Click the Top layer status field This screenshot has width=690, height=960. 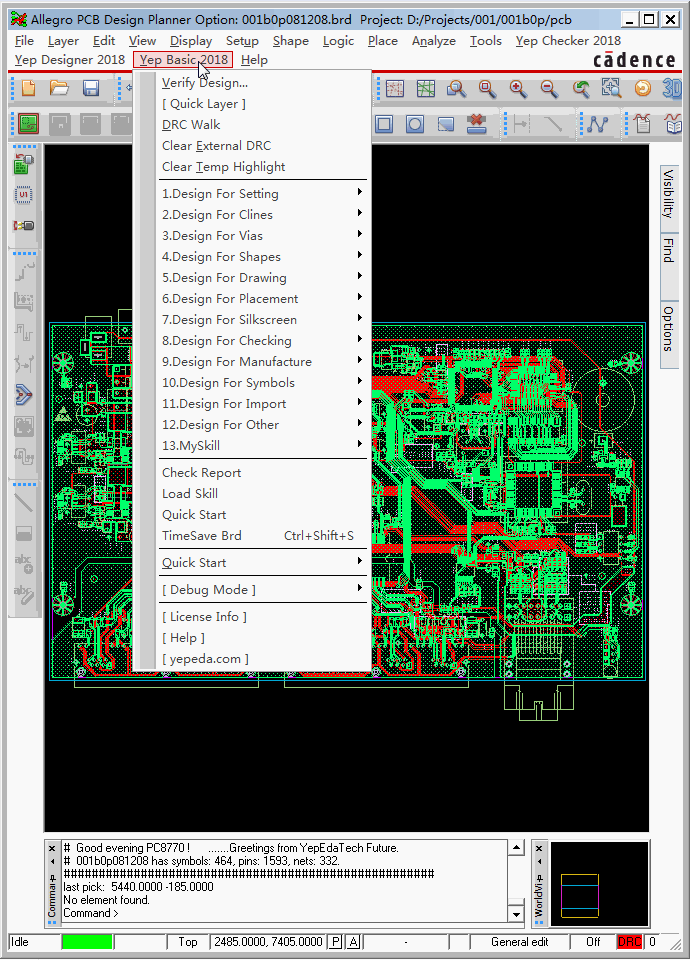point(188,942)
